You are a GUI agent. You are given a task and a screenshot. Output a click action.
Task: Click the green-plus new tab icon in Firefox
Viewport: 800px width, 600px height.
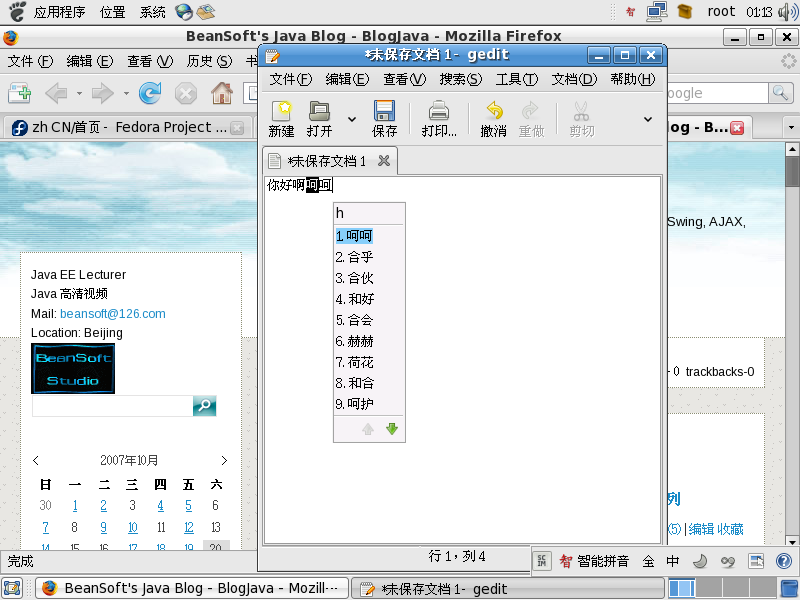[x=20, y=93]
